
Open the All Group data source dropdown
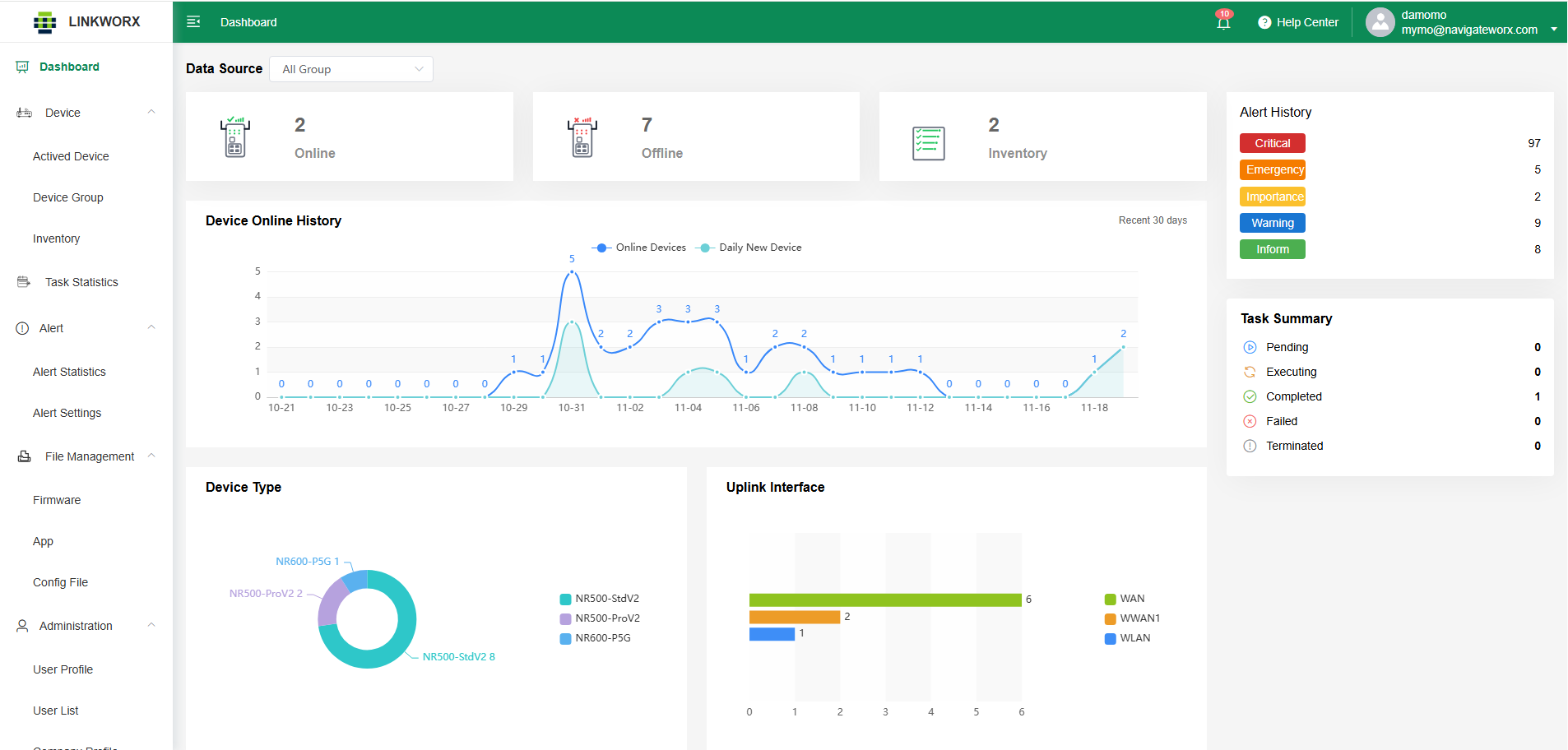(351, 69)
